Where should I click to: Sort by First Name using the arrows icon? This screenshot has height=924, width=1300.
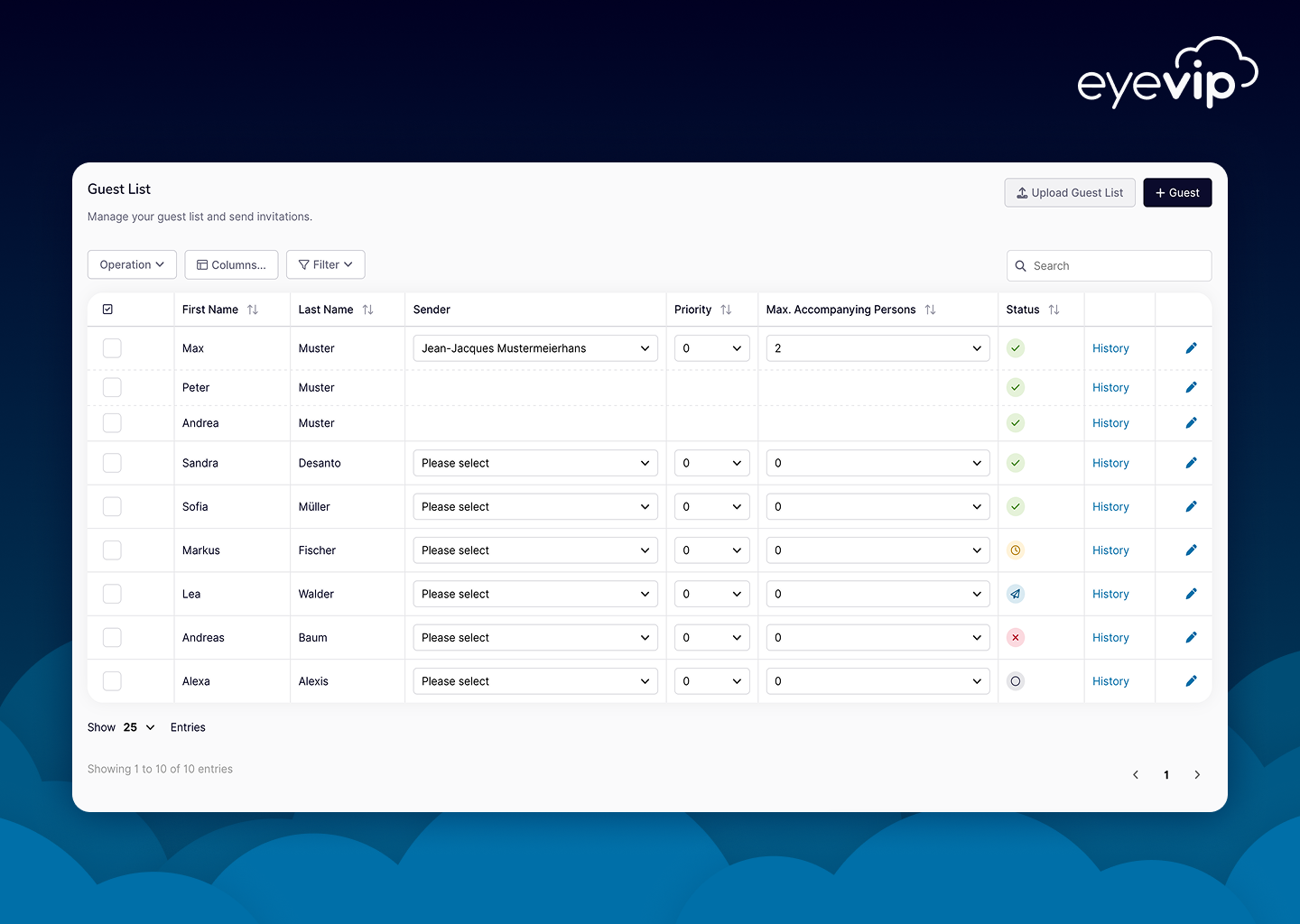pos(253,310)
